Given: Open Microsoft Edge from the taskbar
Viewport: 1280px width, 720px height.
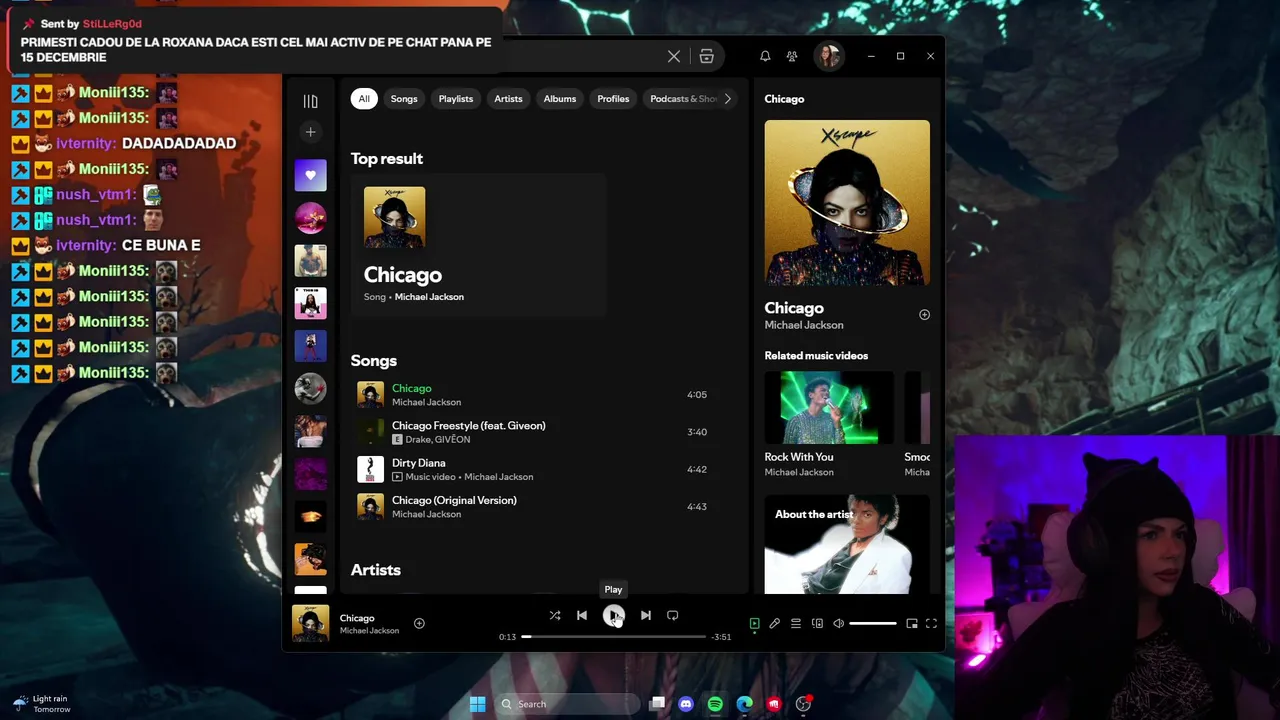Looking at the screenshot, I should [x=745, y=704].
